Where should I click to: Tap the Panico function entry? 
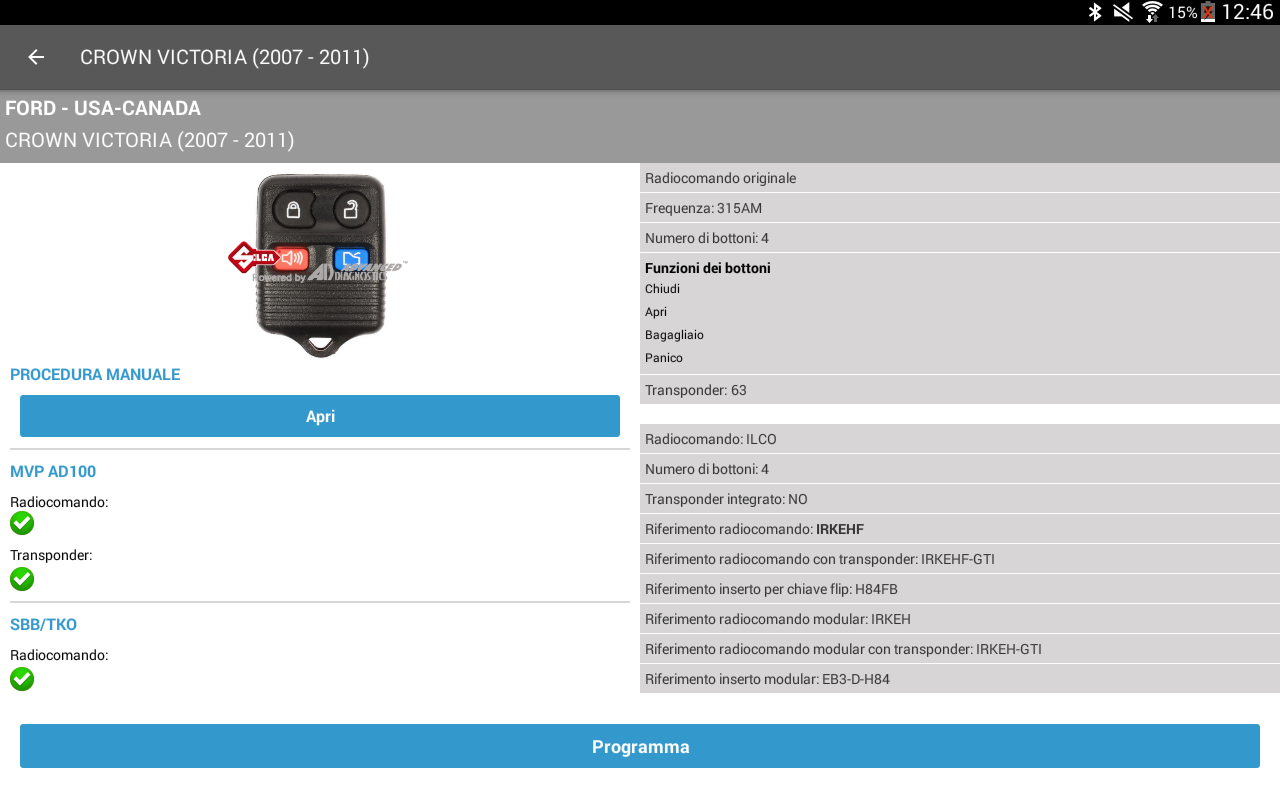664,358
